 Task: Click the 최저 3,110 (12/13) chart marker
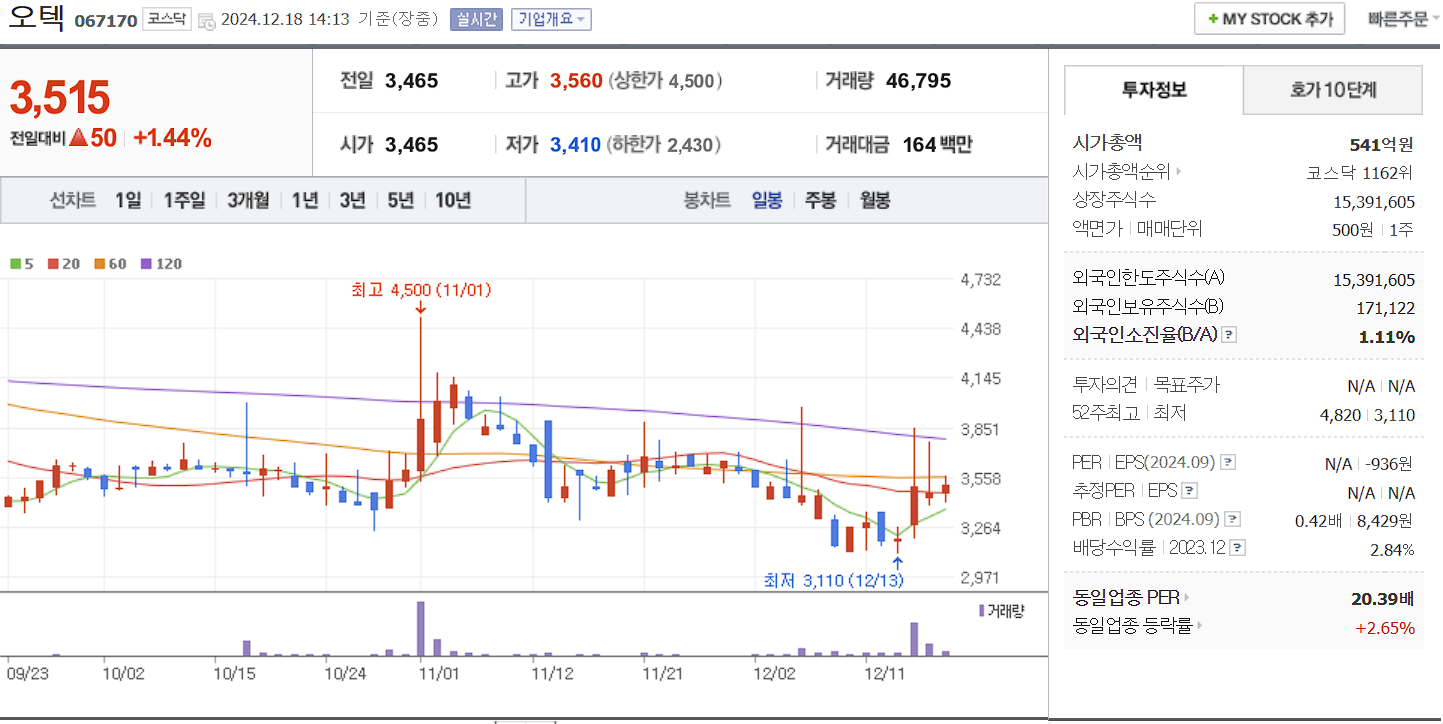point(832,580)
